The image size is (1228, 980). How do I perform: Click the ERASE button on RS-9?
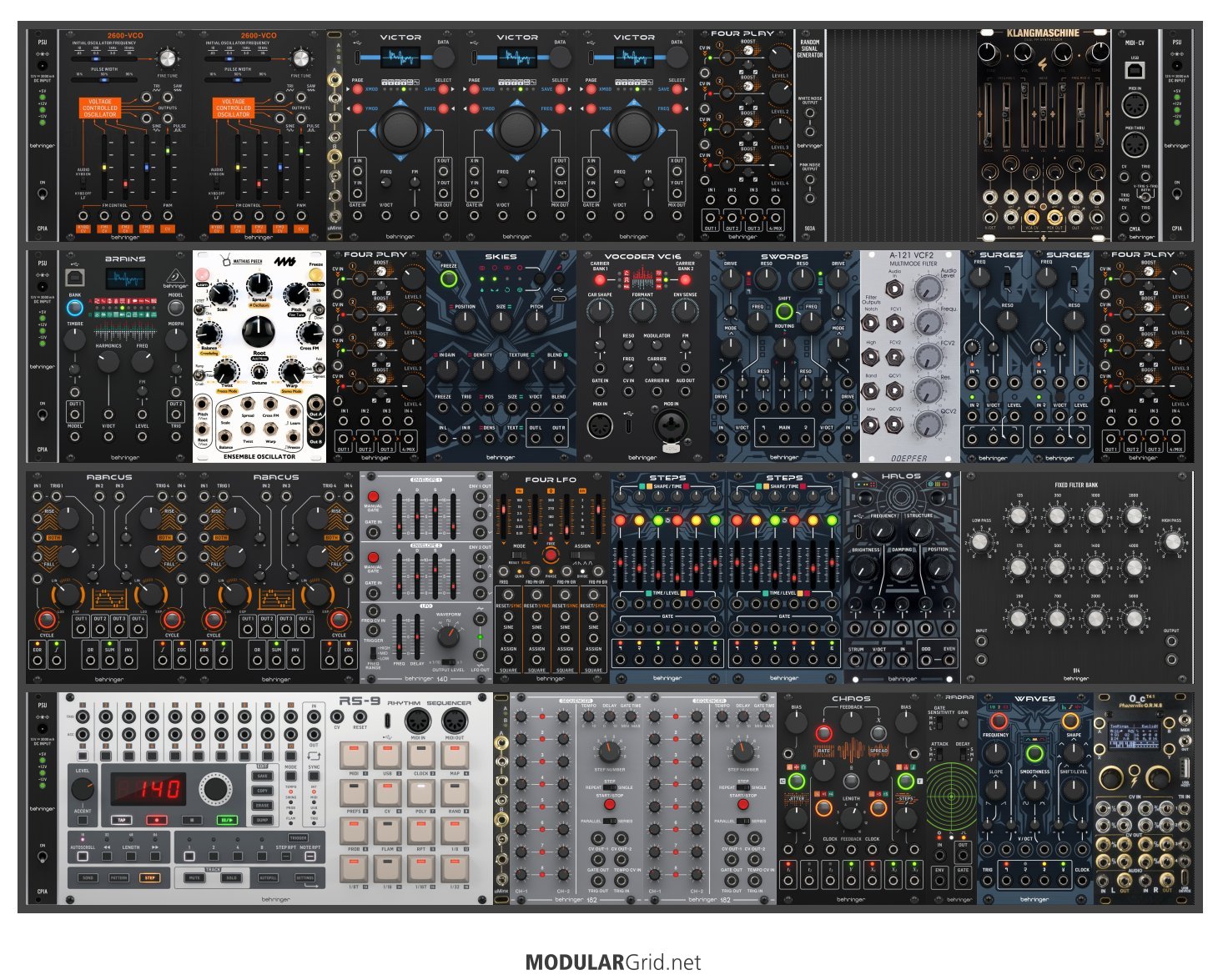262,806
